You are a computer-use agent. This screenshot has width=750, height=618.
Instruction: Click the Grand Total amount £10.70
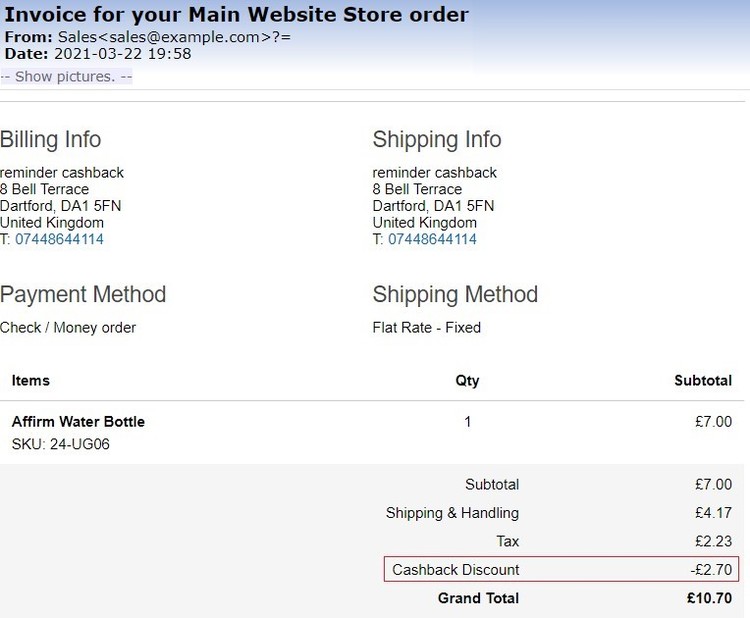[709, 599]
